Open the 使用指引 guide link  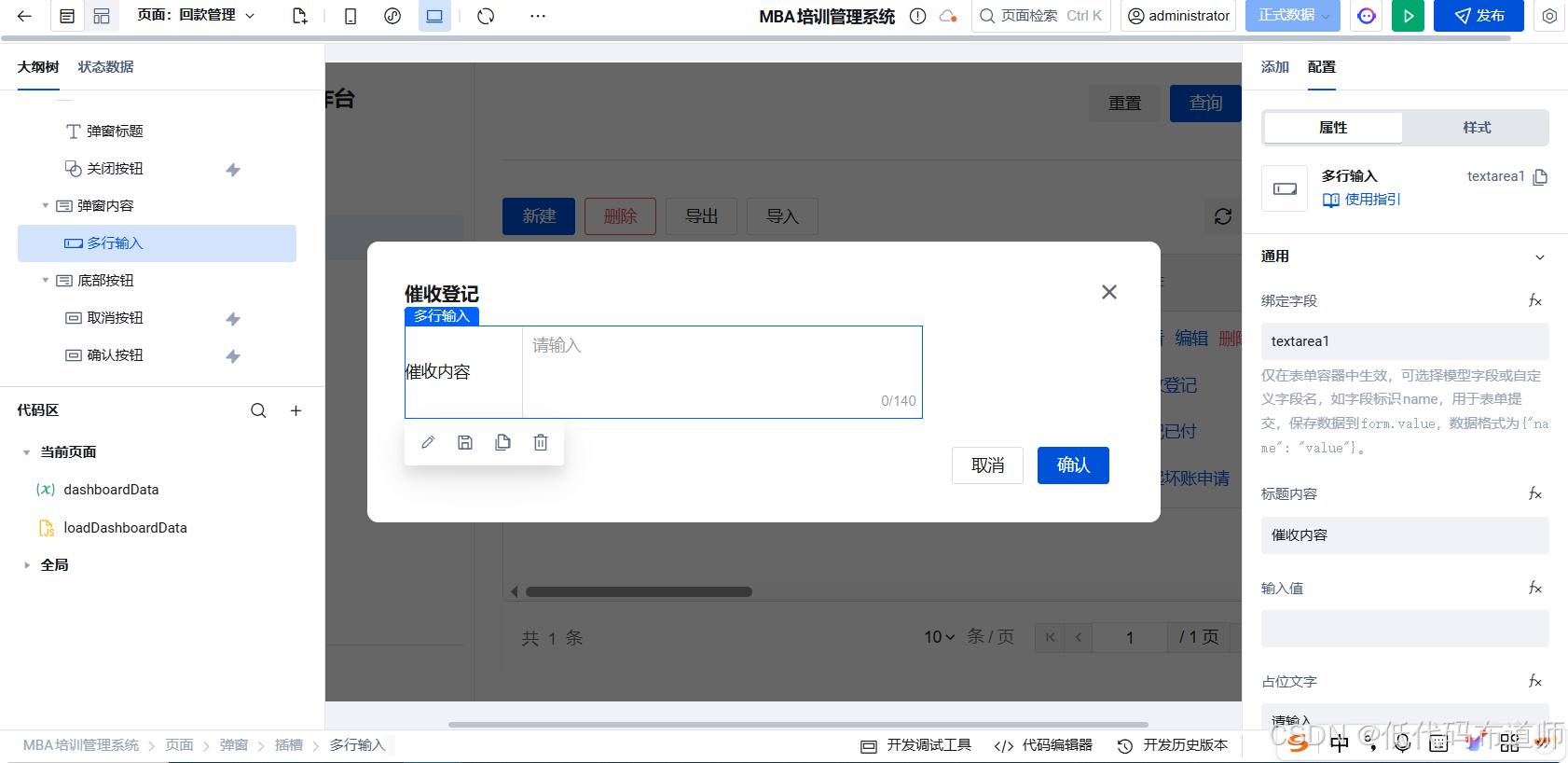pos(1362,200)
